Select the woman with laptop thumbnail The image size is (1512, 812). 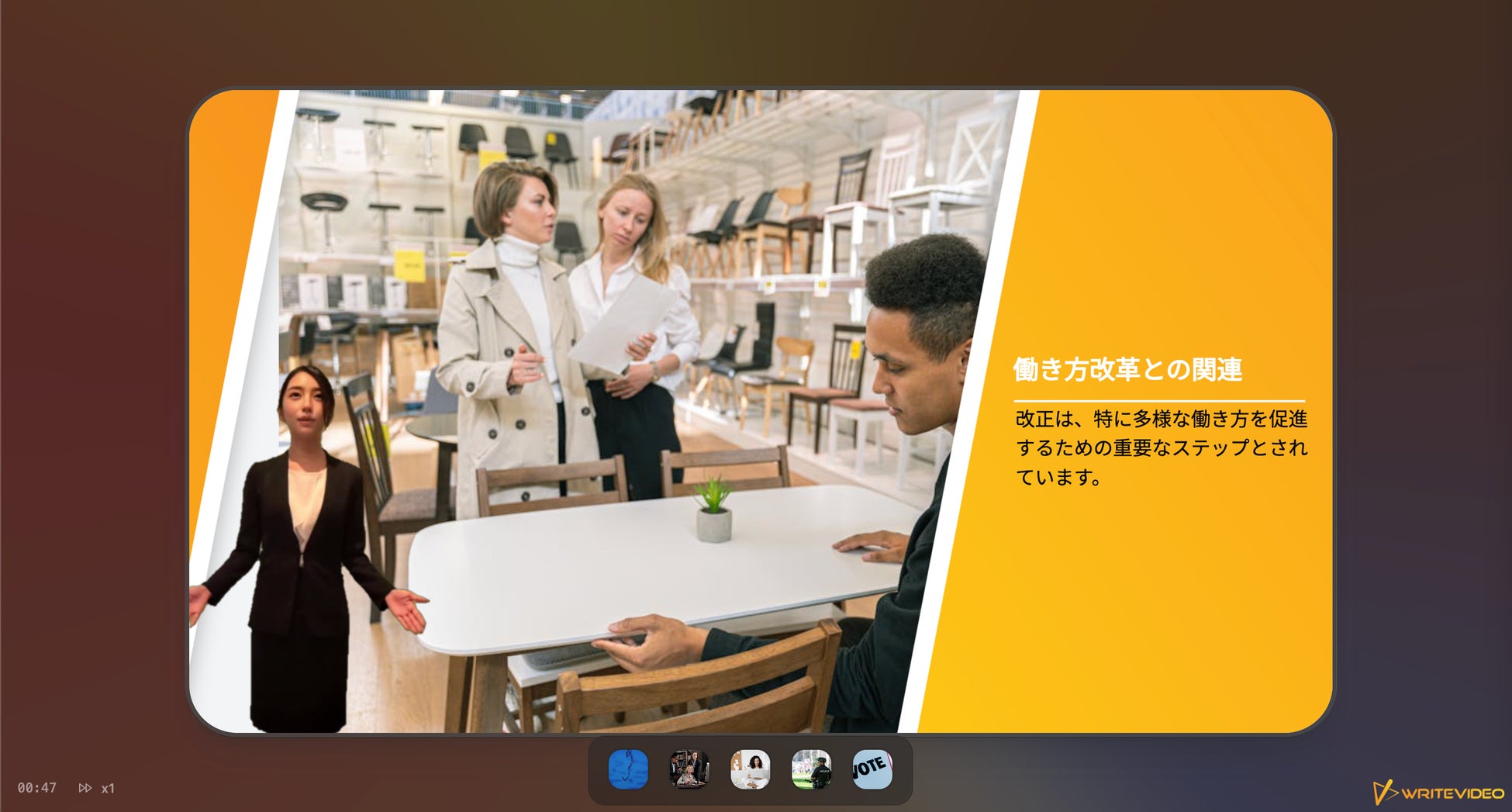pyautogui.click(x=751, y=769)
